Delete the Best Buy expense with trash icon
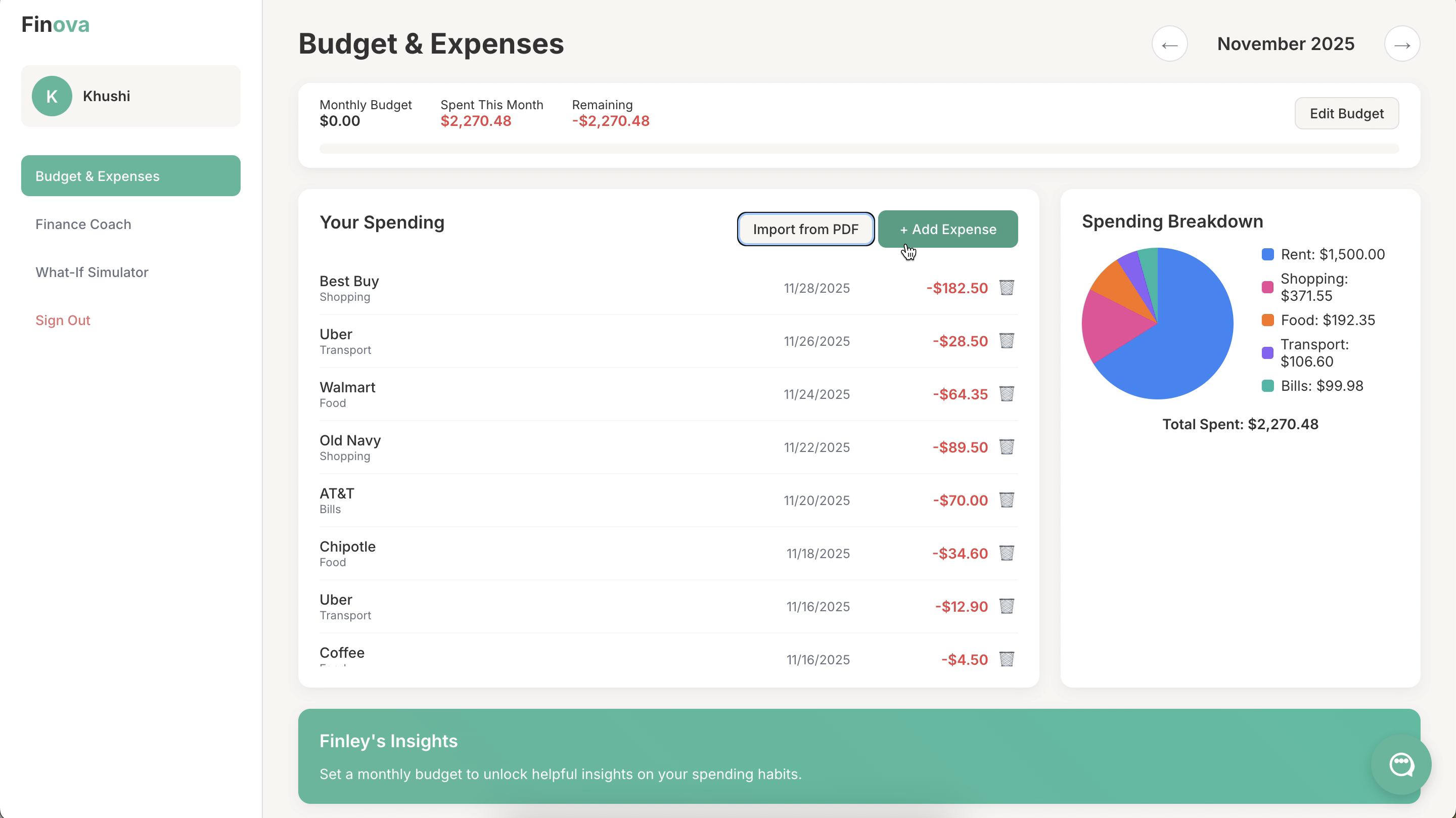Image resolution: width=1456 pixels, height=818 pixels. [x=1006, y=288]
